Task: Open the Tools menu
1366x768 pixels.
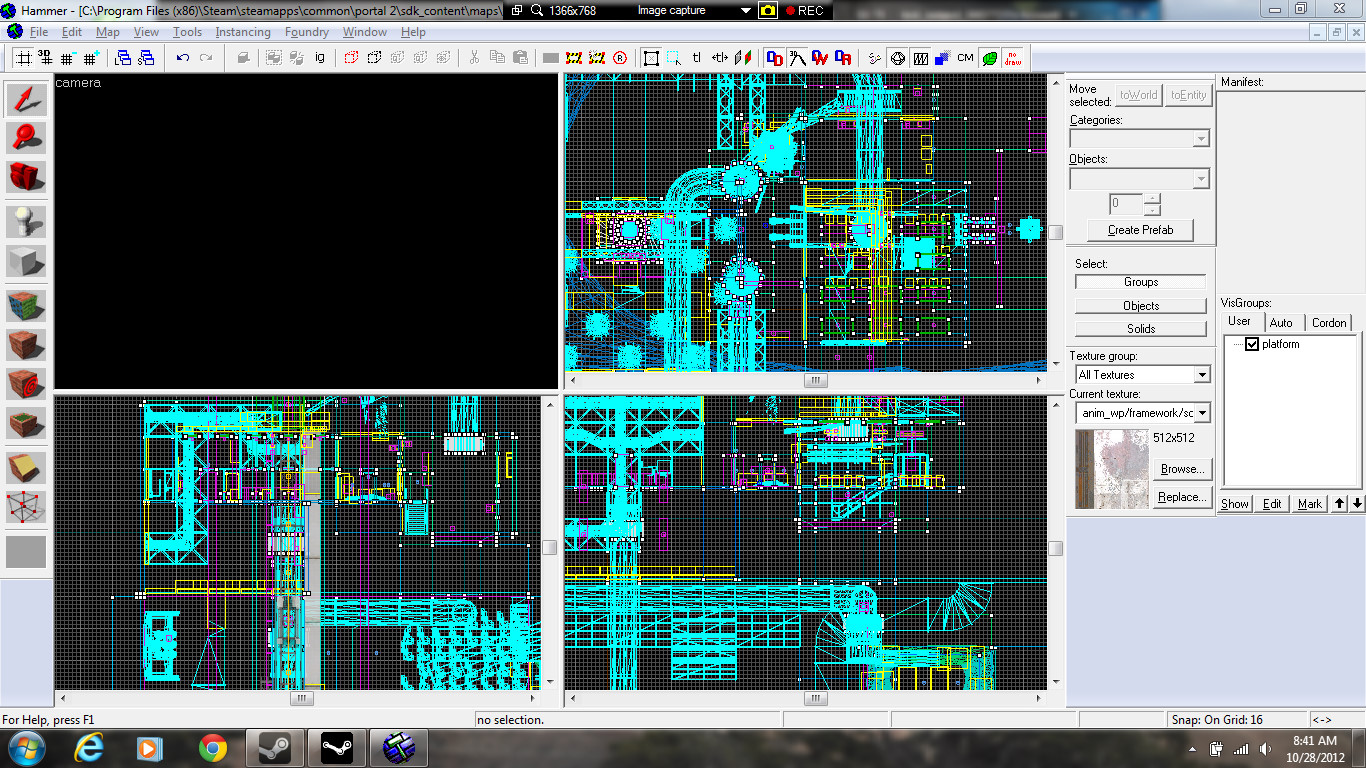Action: pyautogui.click(x=187, y=32)
